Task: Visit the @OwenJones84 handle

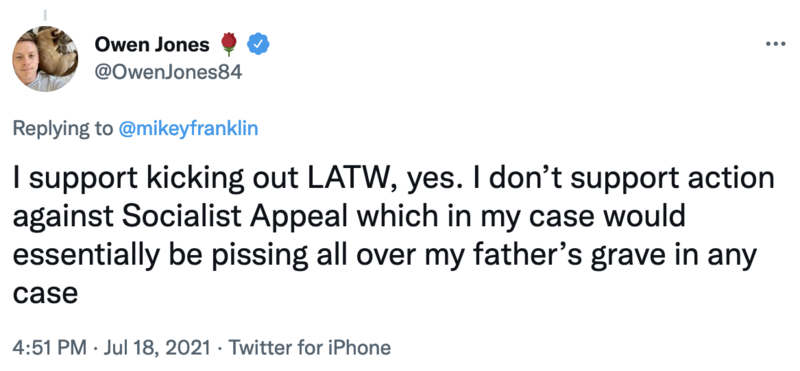Action: pyautogui.click(x=168, y=72)
